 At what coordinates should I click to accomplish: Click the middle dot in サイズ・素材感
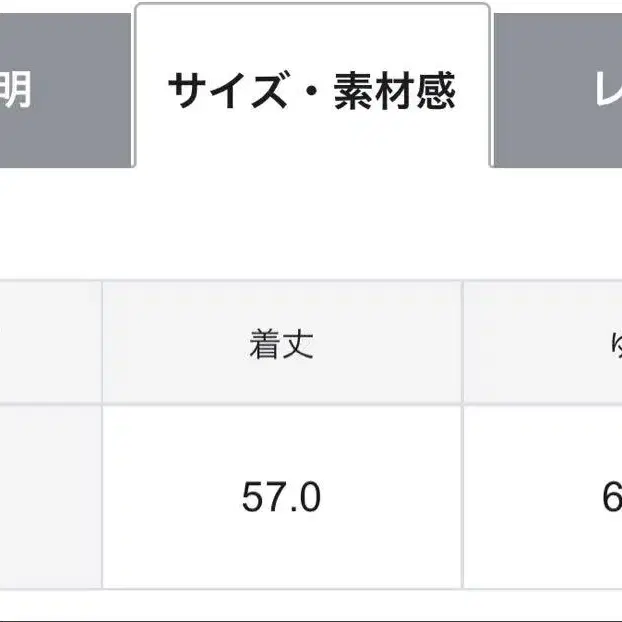[309, 91]
